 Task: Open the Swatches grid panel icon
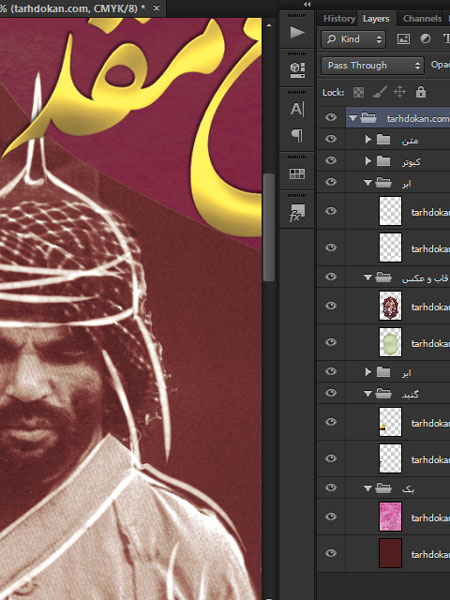click(297, 174)
